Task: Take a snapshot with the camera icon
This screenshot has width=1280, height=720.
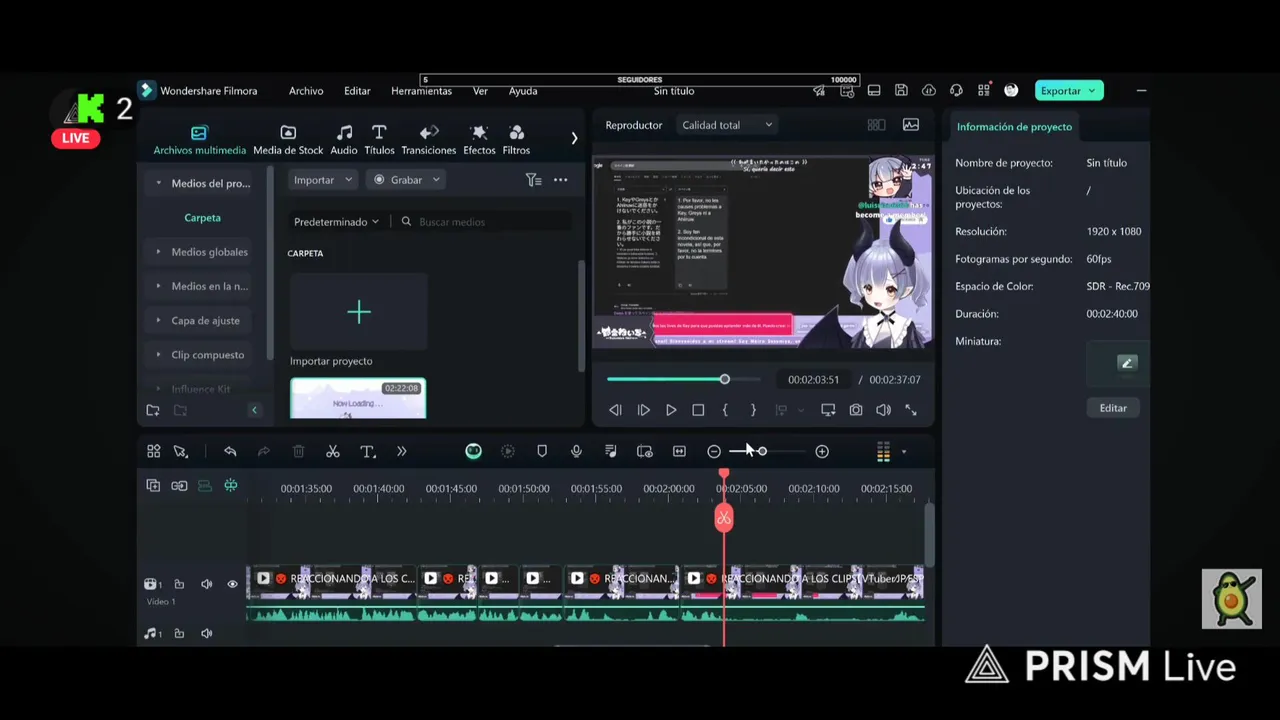Action: [856, 410]
